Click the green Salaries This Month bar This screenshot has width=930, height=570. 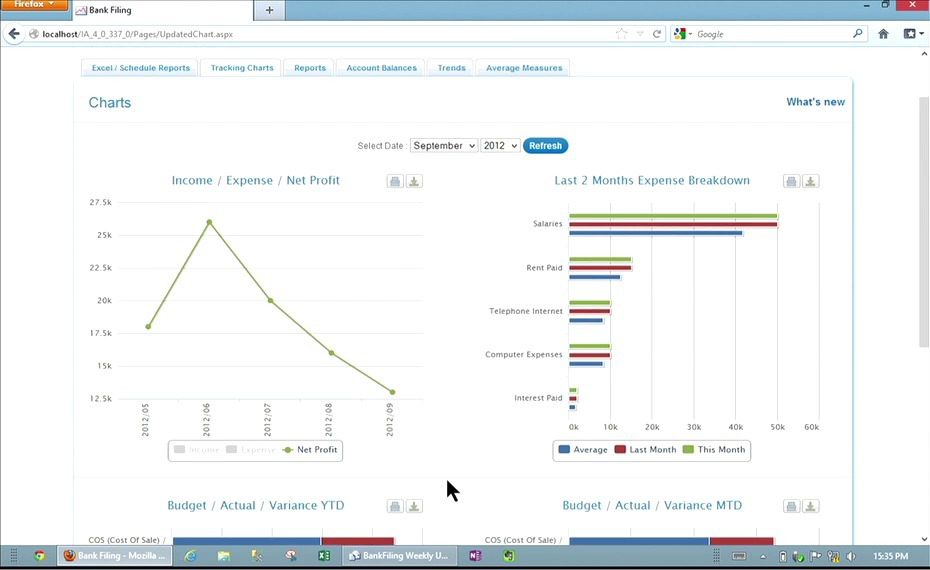[x=673, y=216]
